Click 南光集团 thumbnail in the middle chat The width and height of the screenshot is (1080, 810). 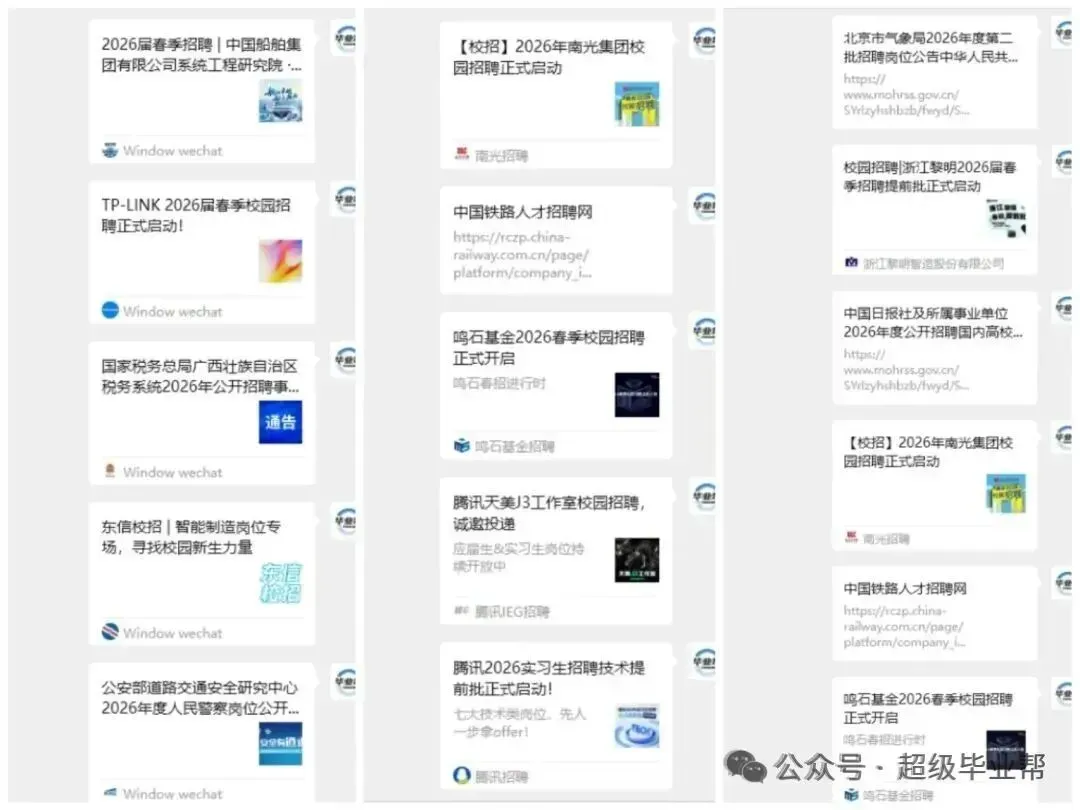[637, 104]
